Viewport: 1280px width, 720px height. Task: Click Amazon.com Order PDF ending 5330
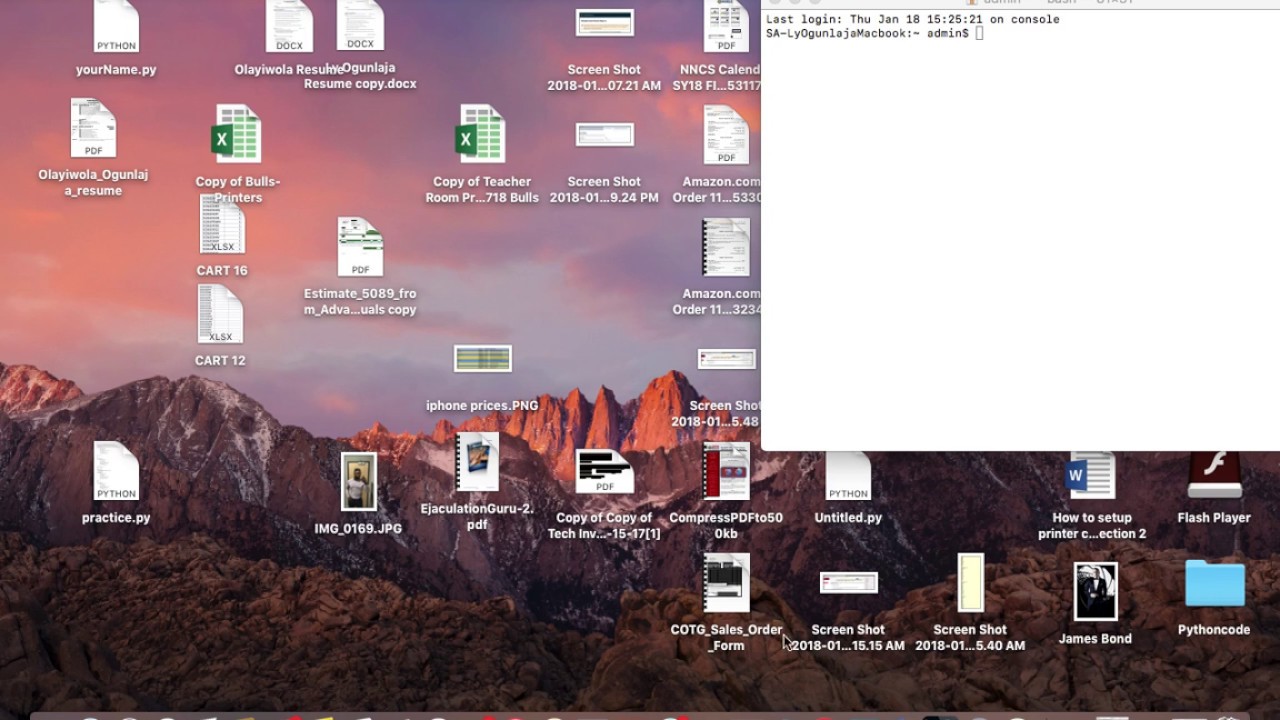coord(726,134)
